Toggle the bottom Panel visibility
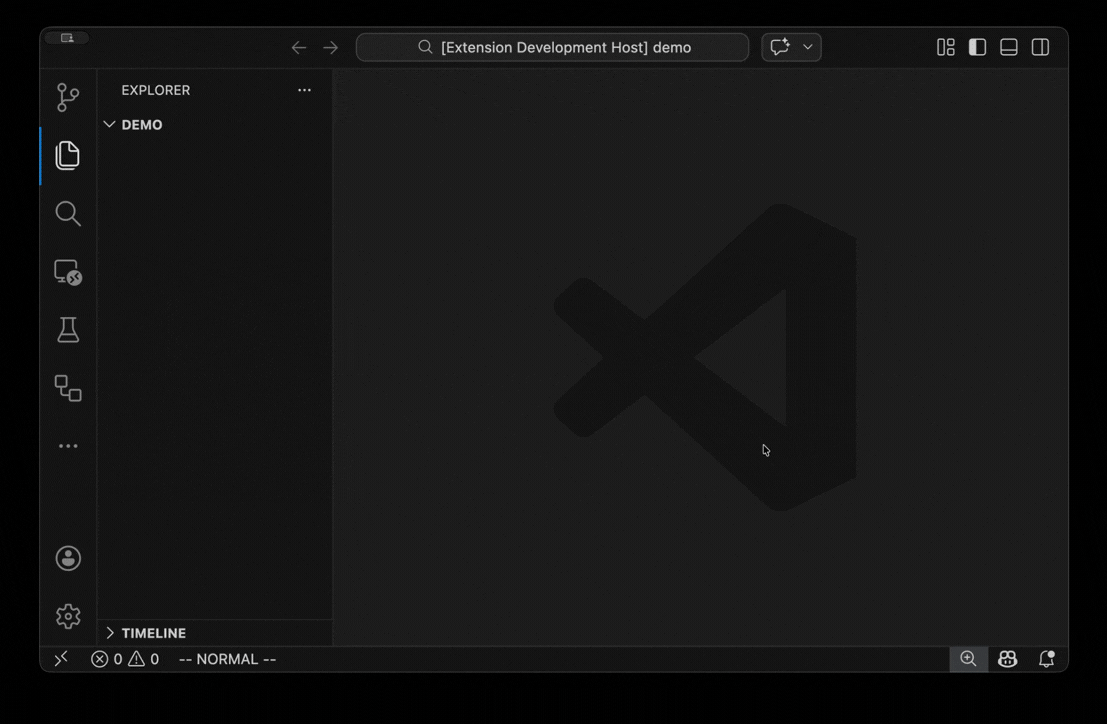1107x724 pixels. point(1008,46)
